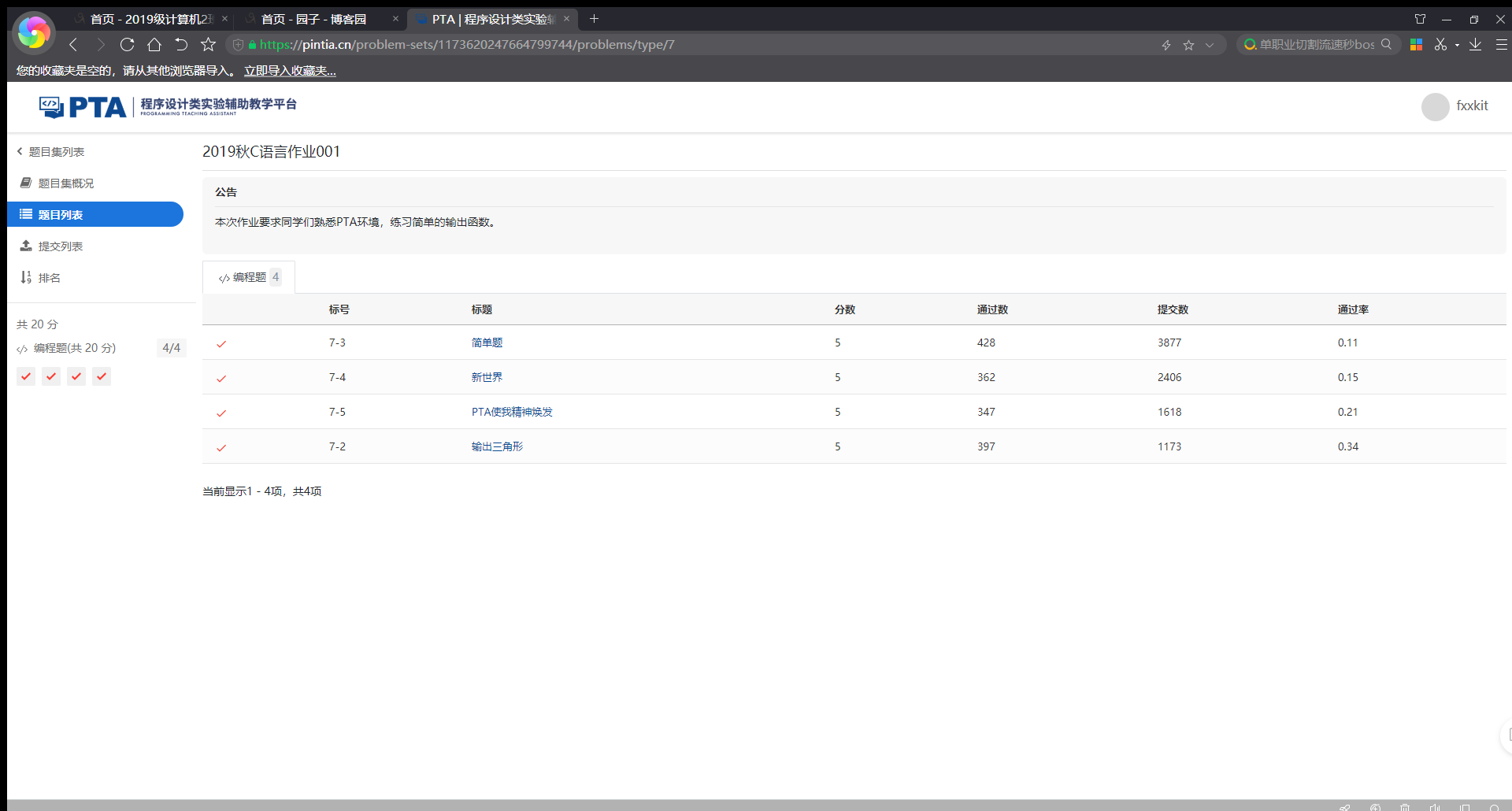Click the 立即导入收藏夹 link
This screenshot has height=811, width=1512.
290,71
